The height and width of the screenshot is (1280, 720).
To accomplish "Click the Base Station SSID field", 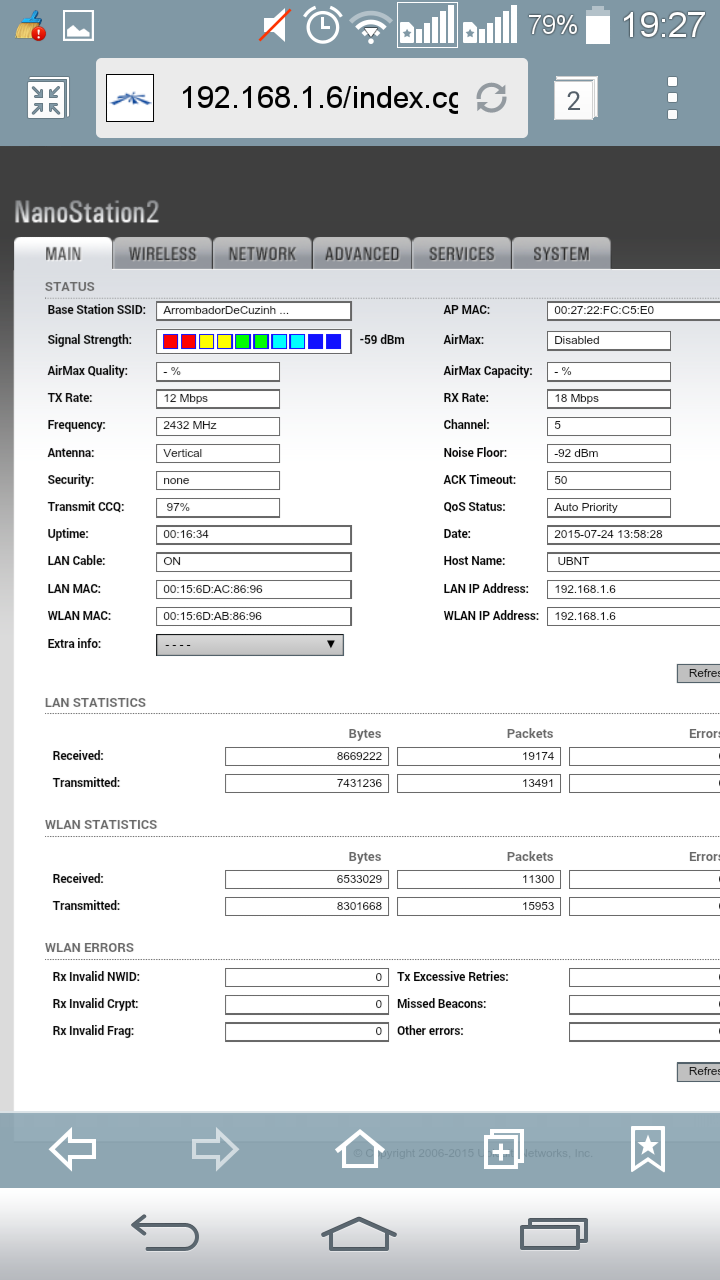I will tap(254, 311).
